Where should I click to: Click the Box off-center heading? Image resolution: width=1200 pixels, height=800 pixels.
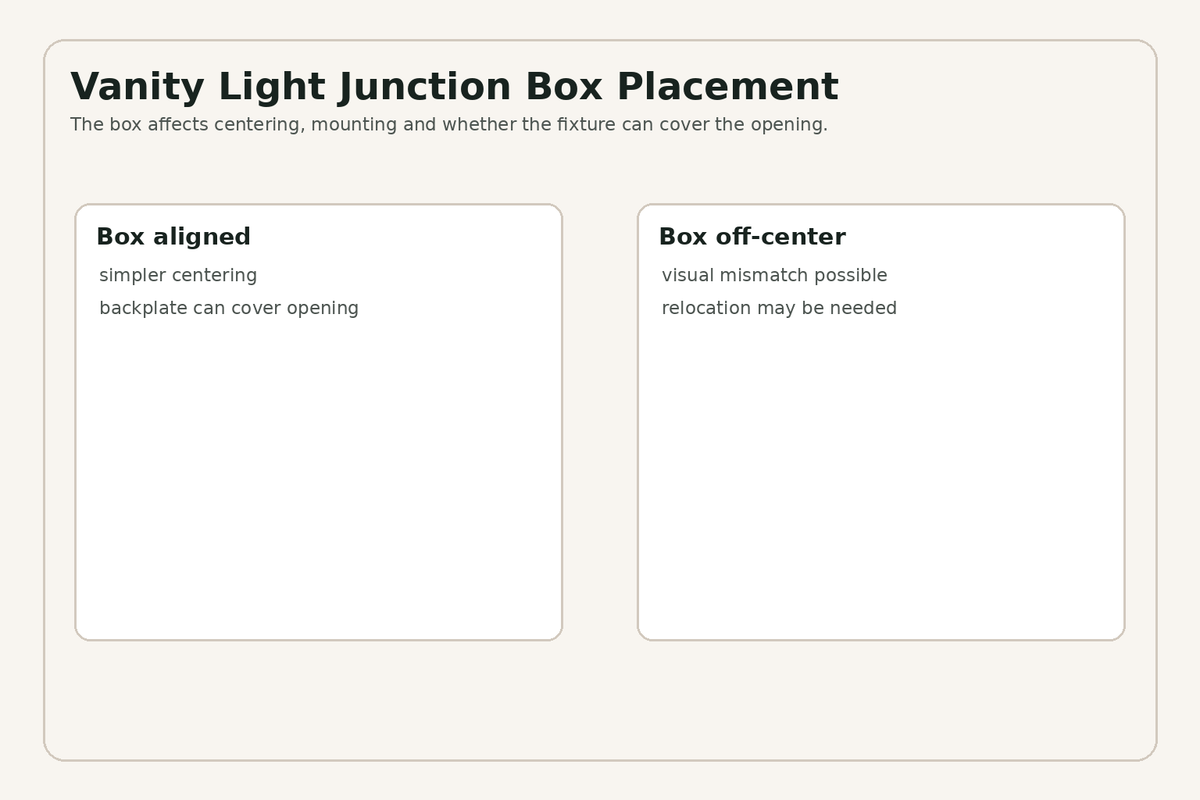752,237
